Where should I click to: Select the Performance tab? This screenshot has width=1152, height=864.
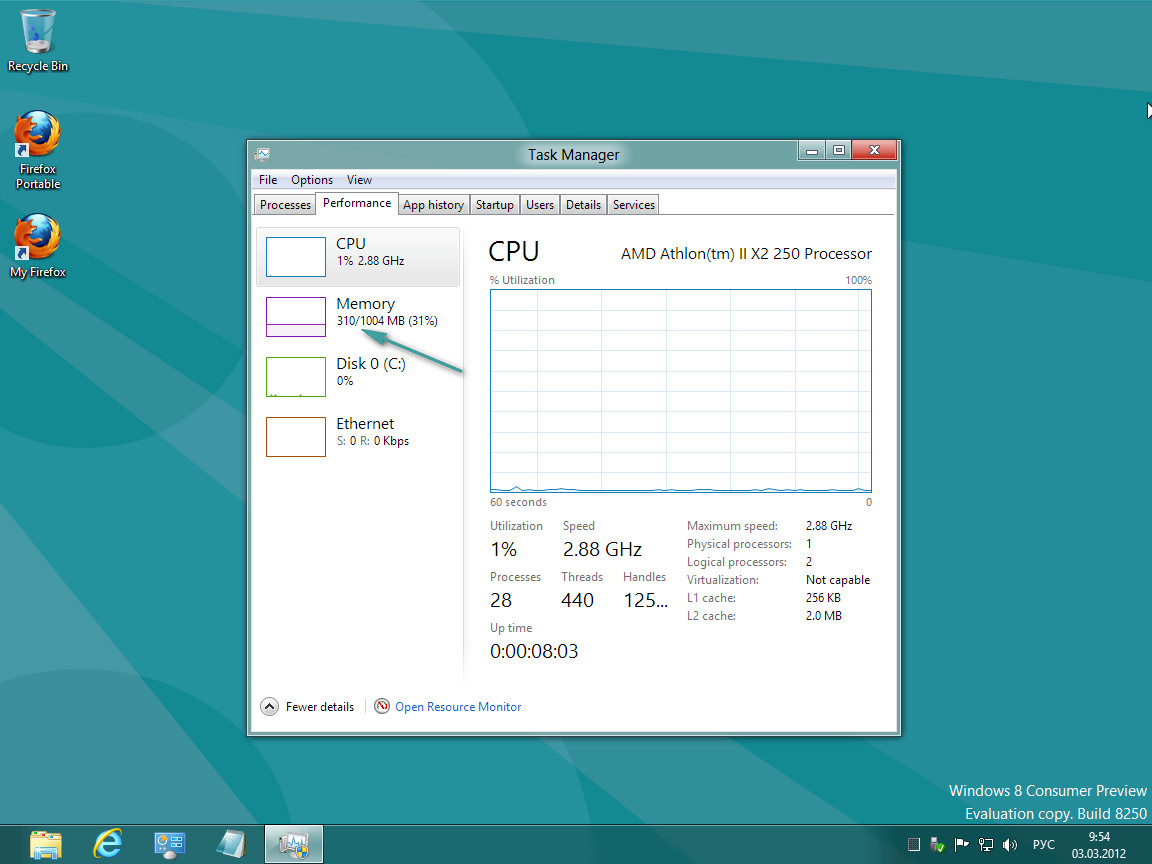(357, 203)
